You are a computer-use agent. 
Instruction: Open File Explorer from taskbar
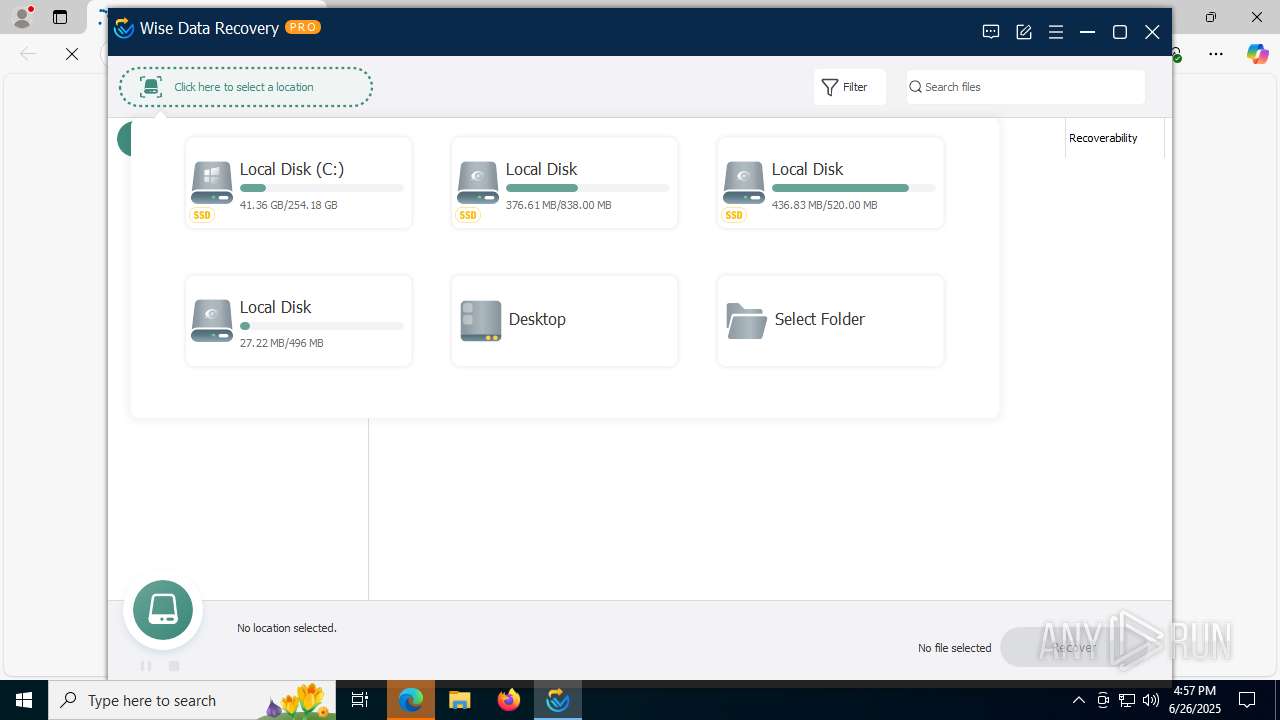click(460, 700)
